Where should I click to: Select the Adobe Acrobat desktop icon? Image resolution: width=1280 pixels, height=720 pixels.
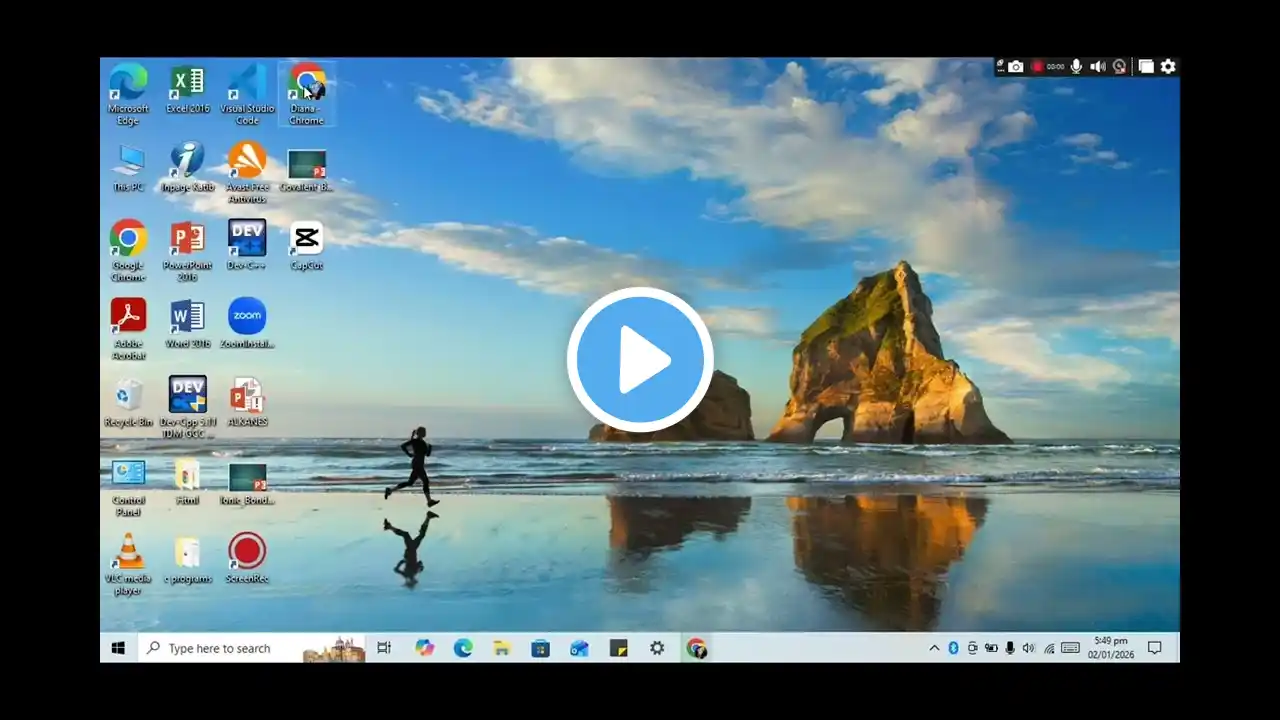tap(128, 318)
